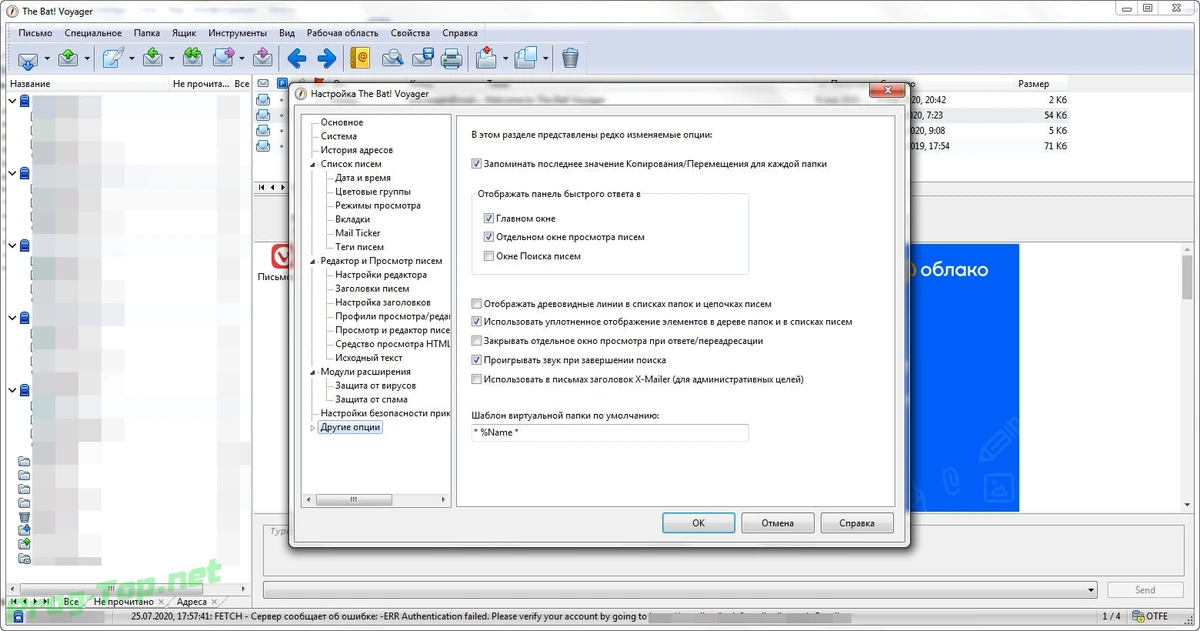Click the 71 Кб message row size
The width and height of the screenshot is (1200, 631).
[1053, 146]
